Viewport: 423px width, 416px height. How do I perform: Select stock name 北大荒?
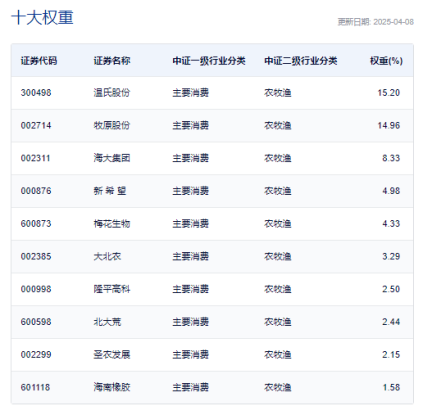pyautogui.click(x=107, y=322)
